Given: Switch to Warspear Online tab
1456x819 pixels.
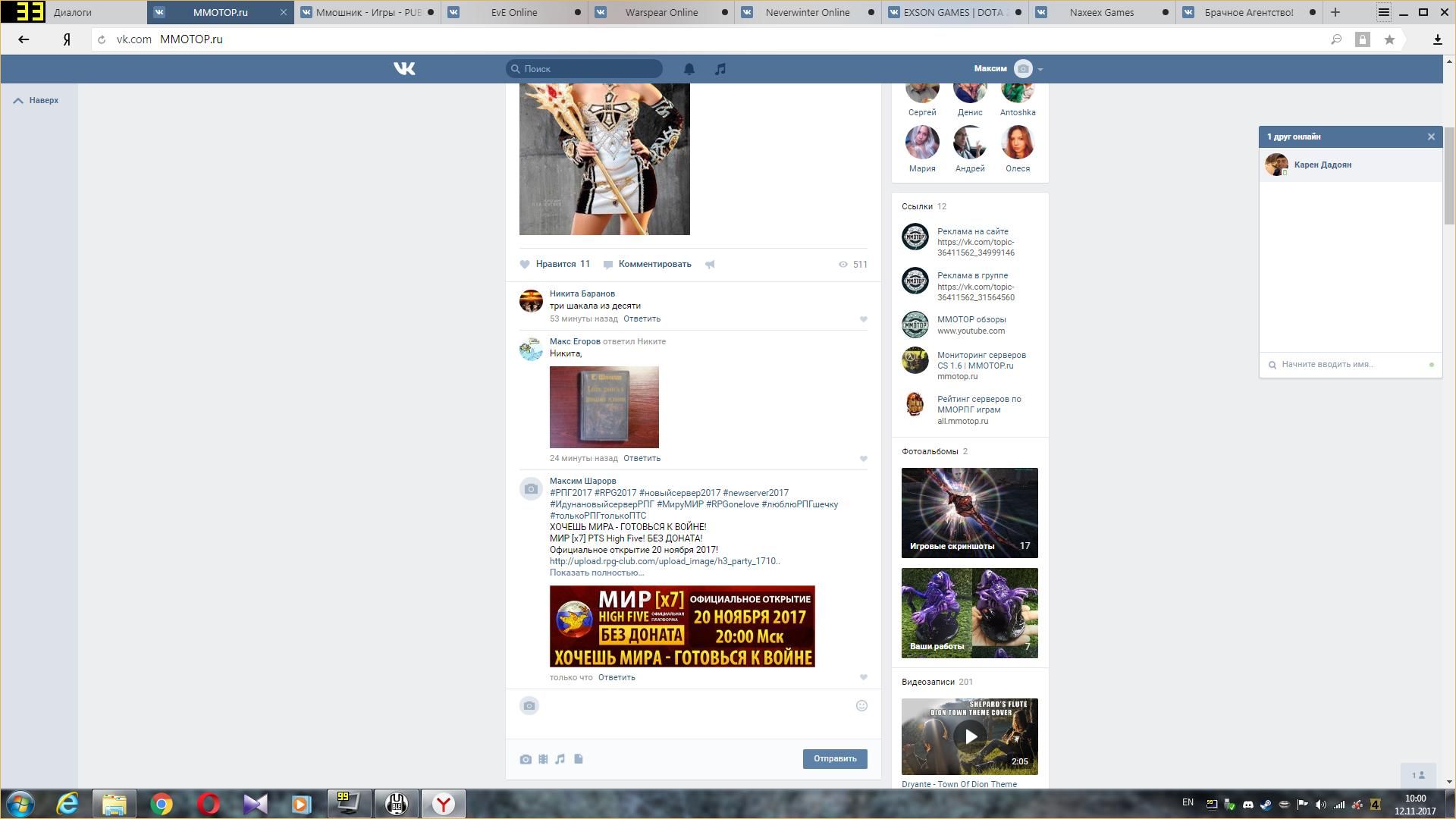Looking at the screenshot, I should (661, 12).
